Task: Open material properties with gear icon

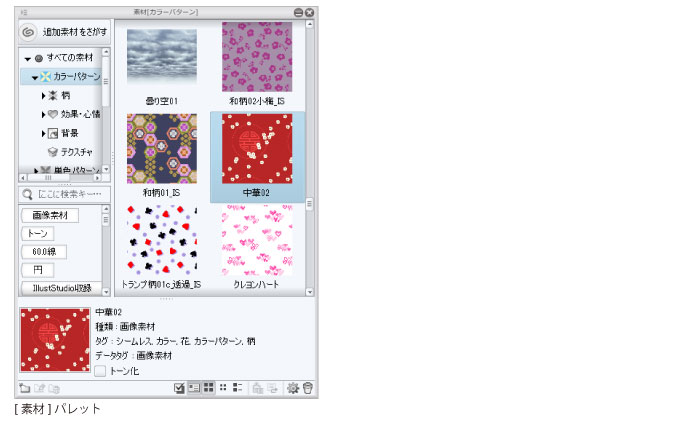Action: coord(293,388)
